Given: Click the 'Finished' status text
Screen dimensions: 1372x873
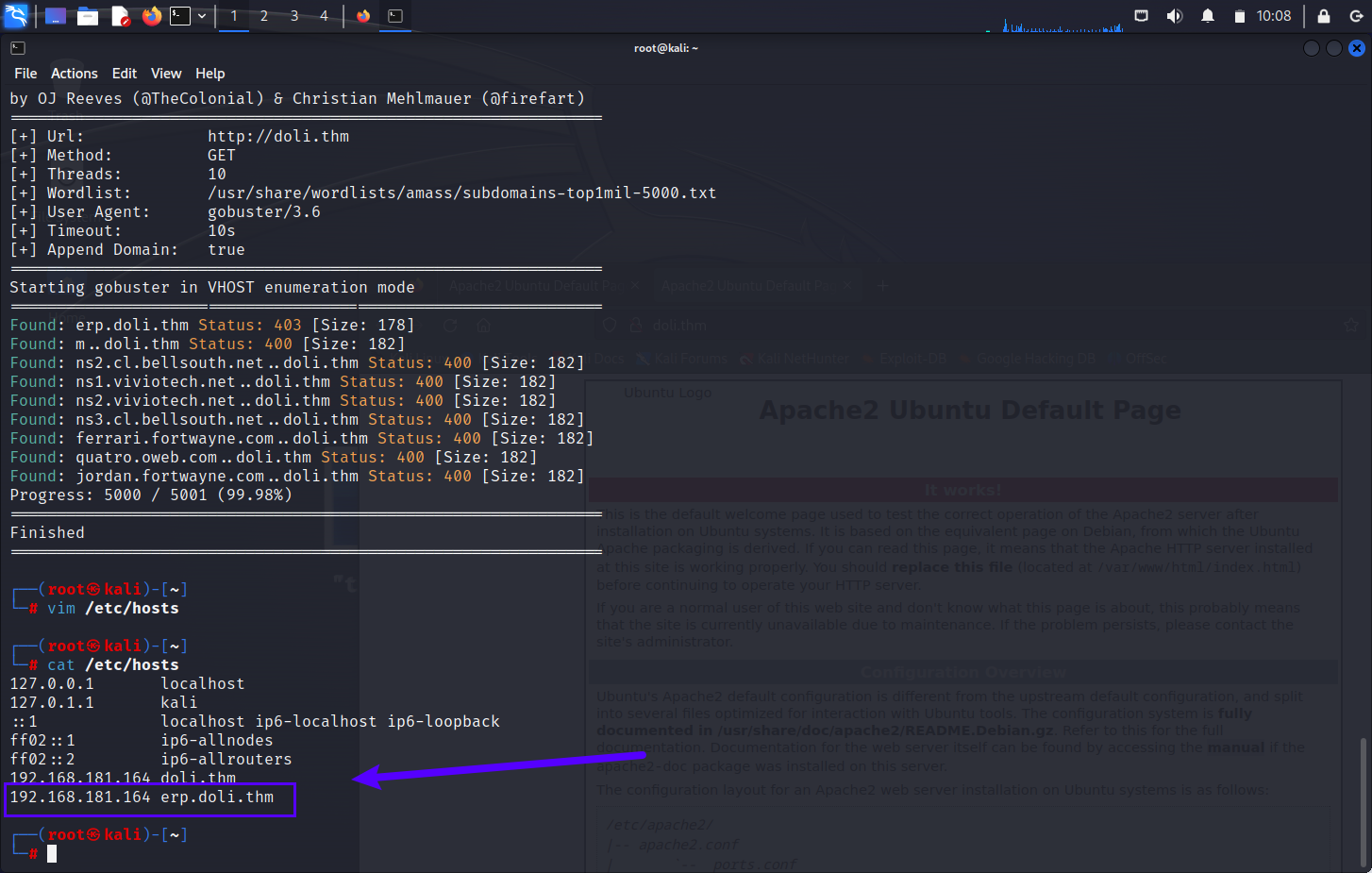Looking at the screenshot, I should 47,532.
